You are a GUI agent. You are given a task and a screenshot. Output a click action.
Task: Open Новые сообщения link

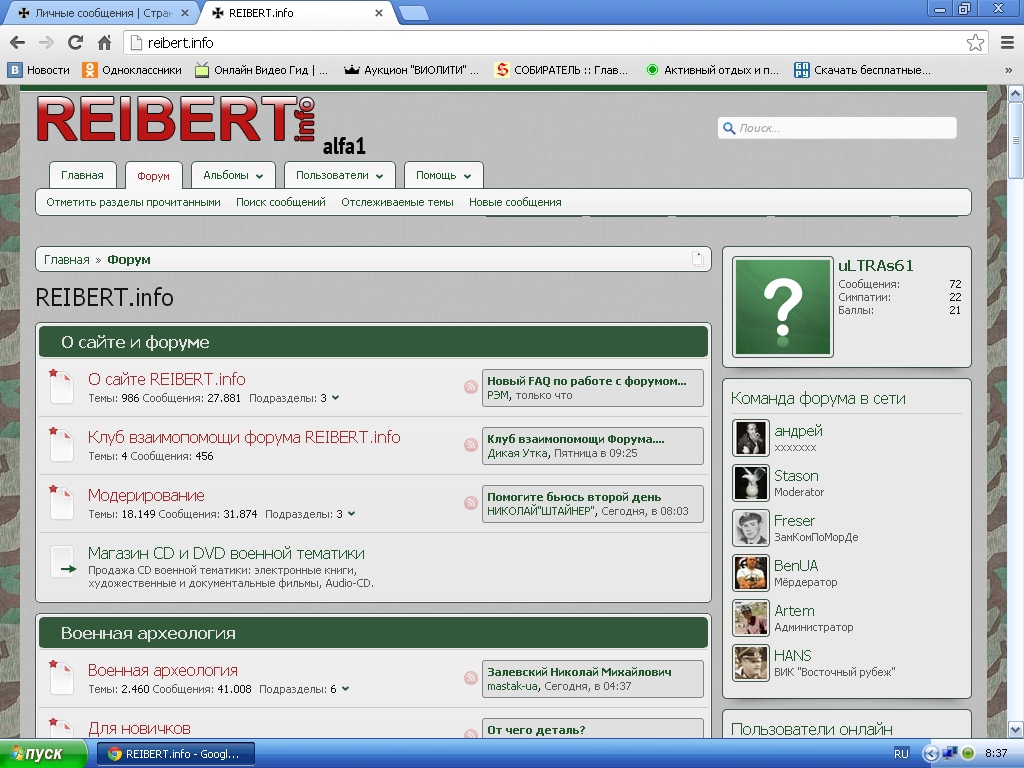click(x=515, y=202)
